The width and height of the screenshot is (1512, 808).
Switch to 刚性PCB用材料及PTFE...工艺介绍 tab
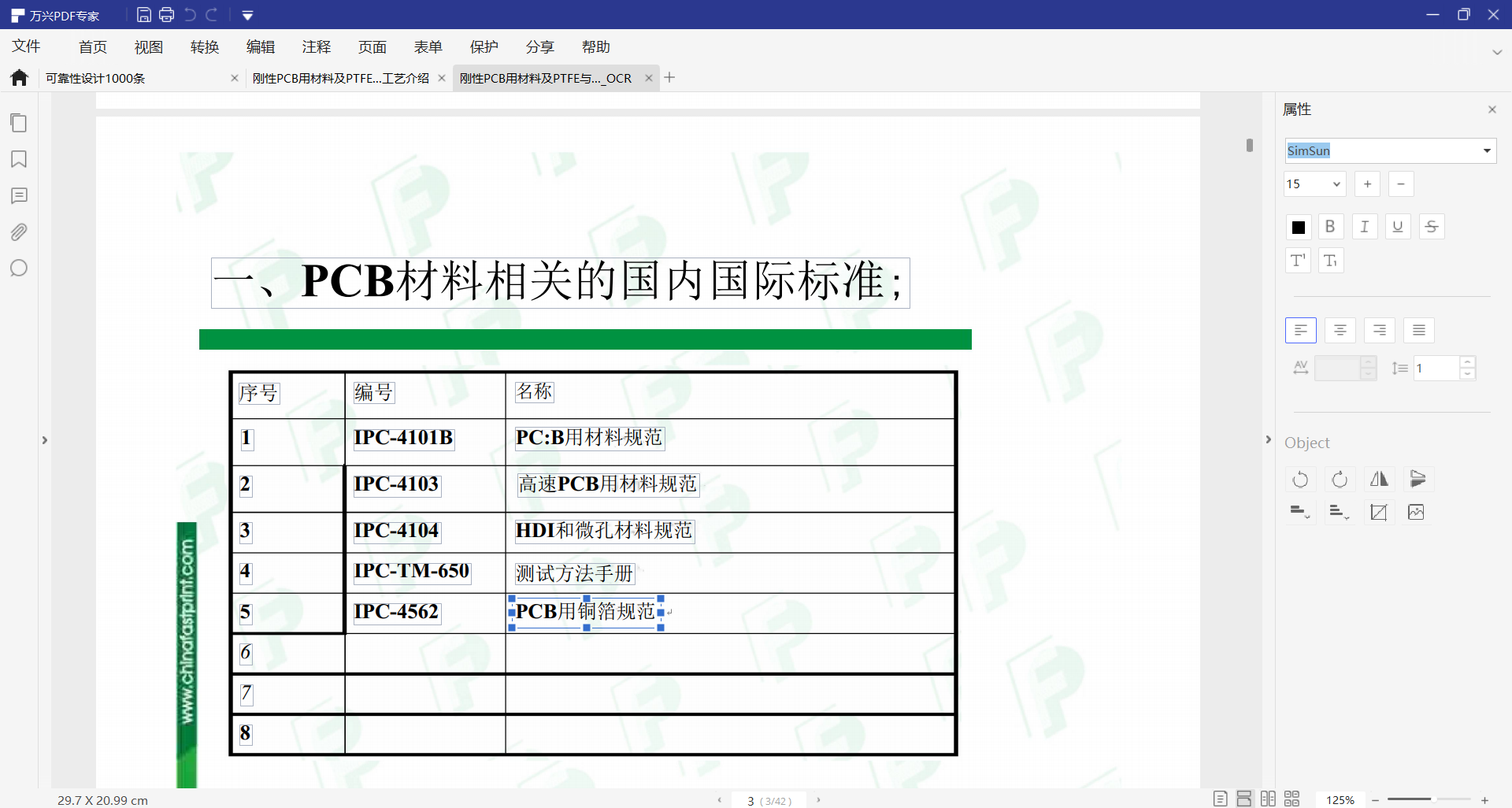341,78
